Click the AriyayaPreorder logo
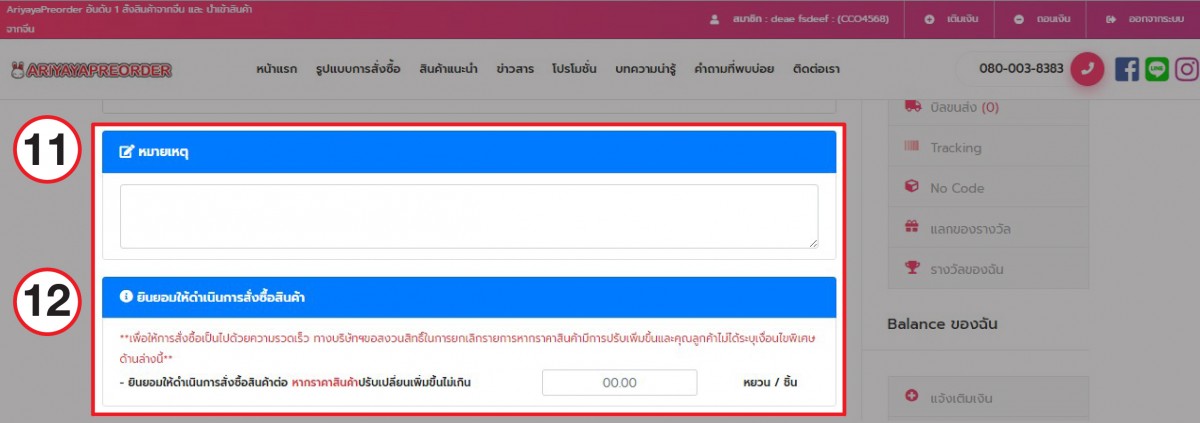The width and height of the screenshot is (1200, 423). point(91,70)
